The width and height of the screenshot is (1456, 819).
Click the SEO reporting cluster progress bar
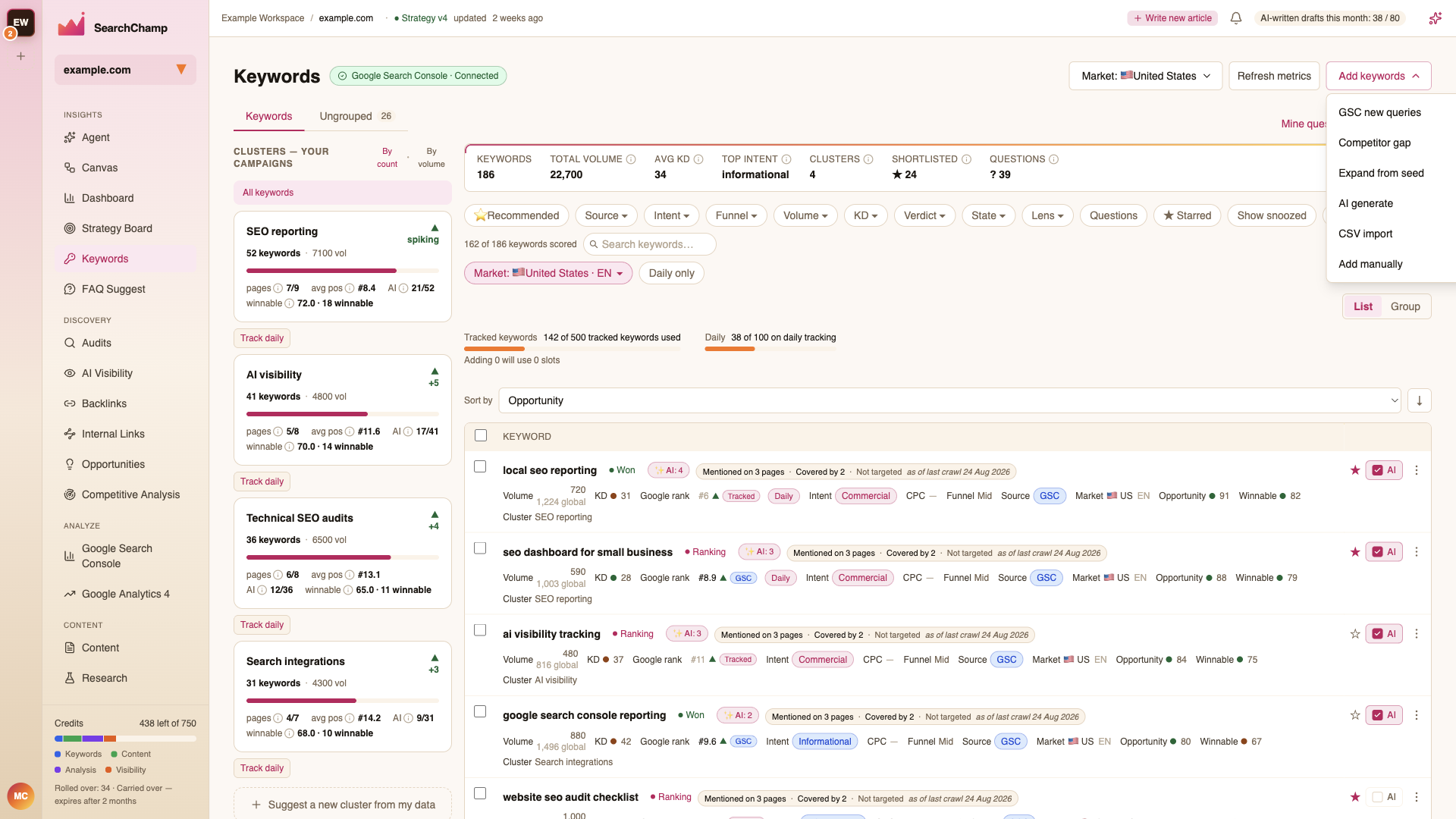[x=342, y=271]
